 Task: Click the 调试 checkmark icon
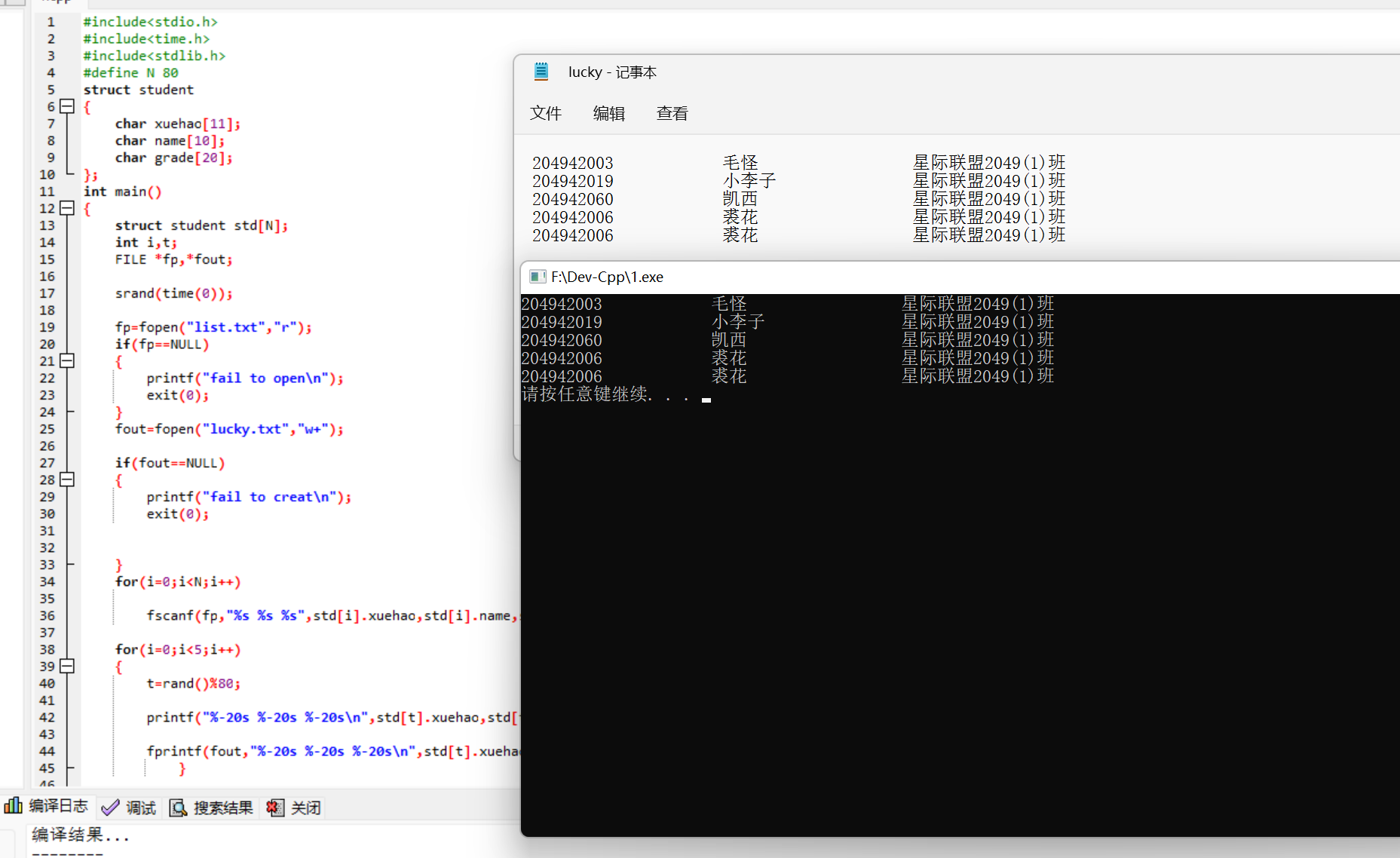tap(110, 807)
